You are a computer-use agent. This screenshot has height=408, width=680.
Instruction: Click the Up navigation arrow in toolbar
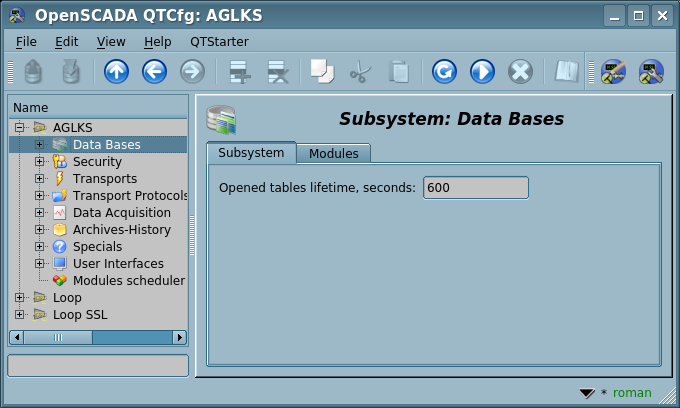[x=116, y=72]
